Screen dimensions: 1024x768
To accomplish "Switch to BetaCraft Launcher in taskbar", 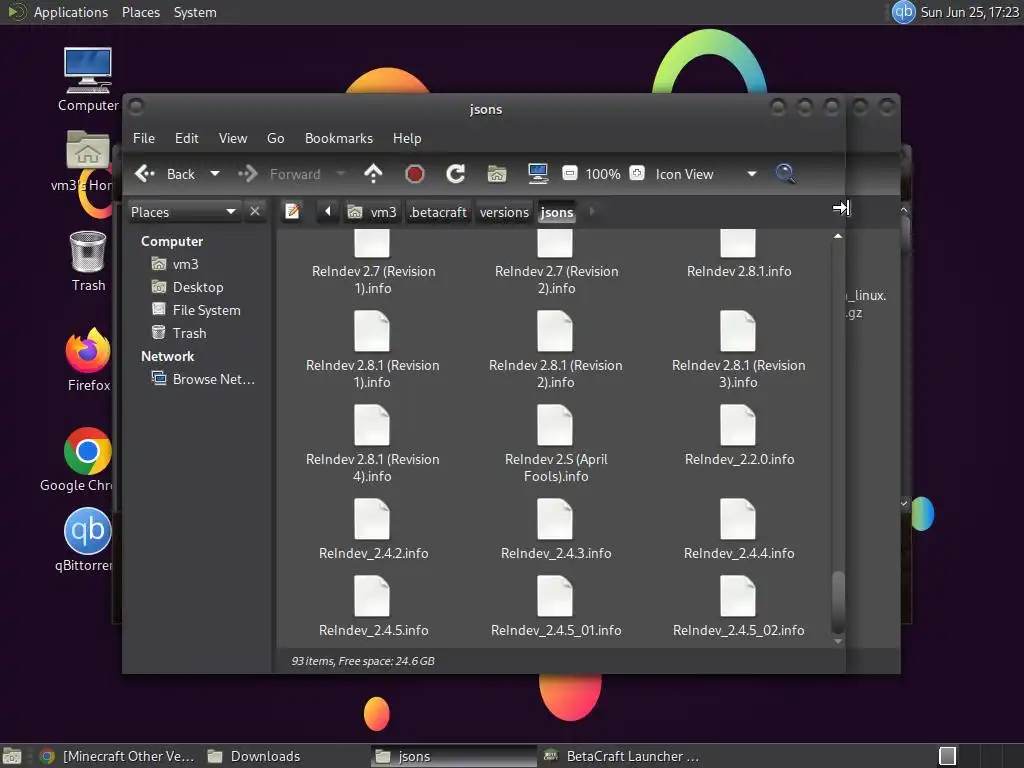I will click(x=622, y=756).
